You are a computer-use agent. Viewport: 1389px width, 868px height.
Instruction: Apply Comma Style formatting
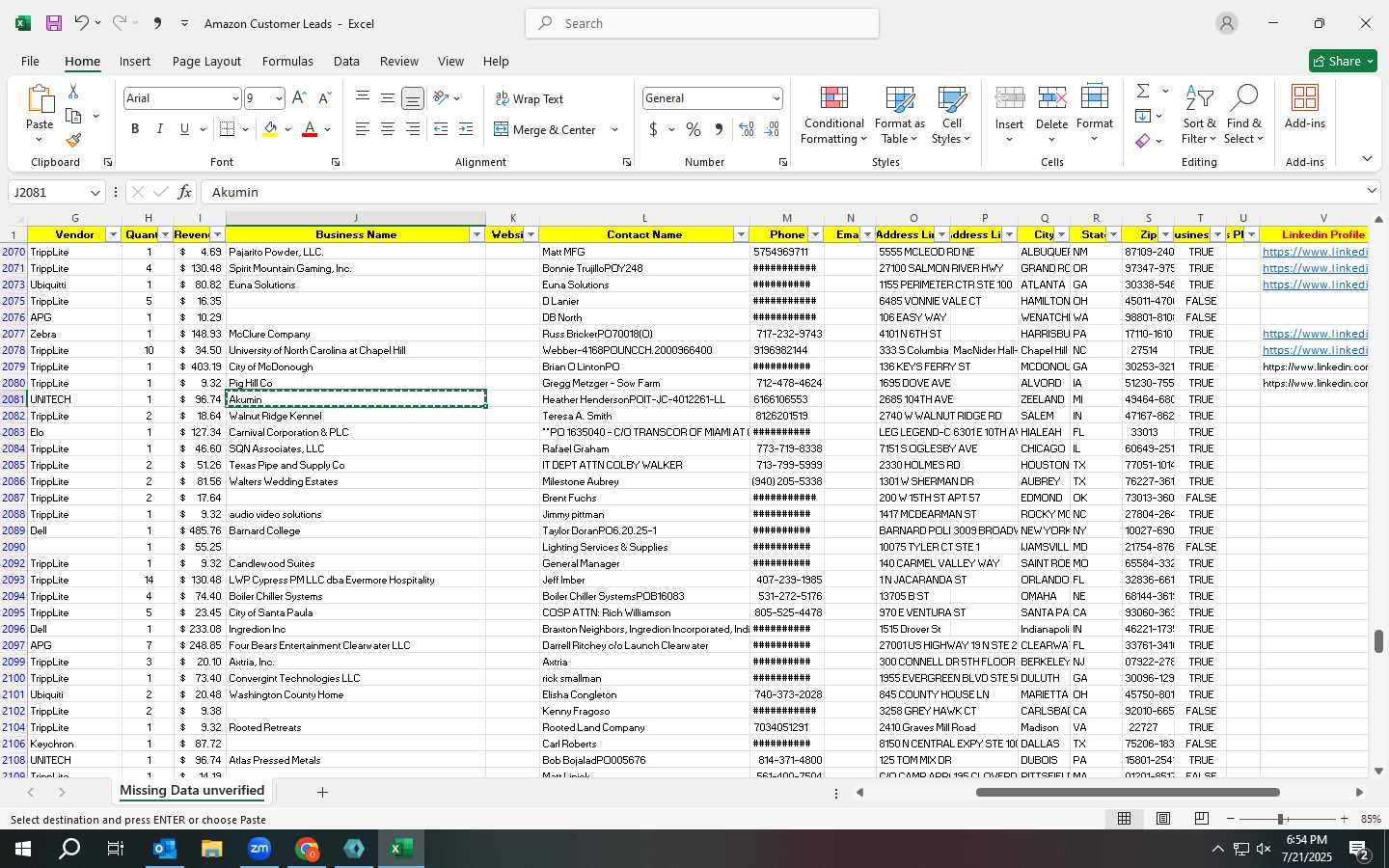pos(719,129)
